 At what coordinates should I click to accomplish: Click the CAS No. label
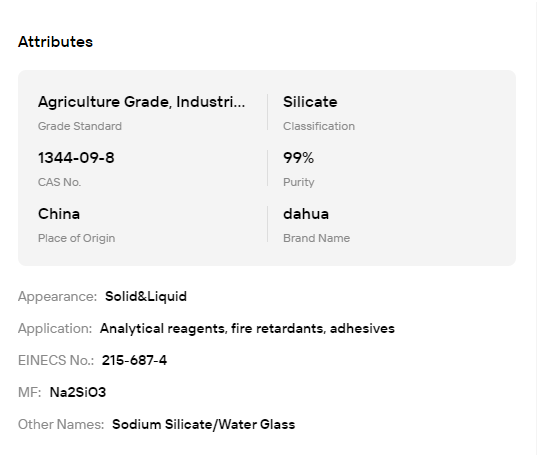pos(59,182)
